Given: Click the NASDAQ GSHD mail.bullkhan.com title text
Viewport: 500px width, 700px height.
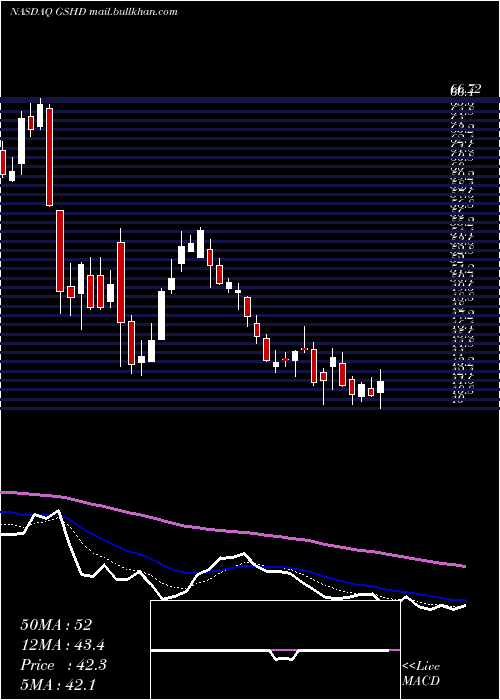Looking at the screenshot, I should click(x=94, y=12).
